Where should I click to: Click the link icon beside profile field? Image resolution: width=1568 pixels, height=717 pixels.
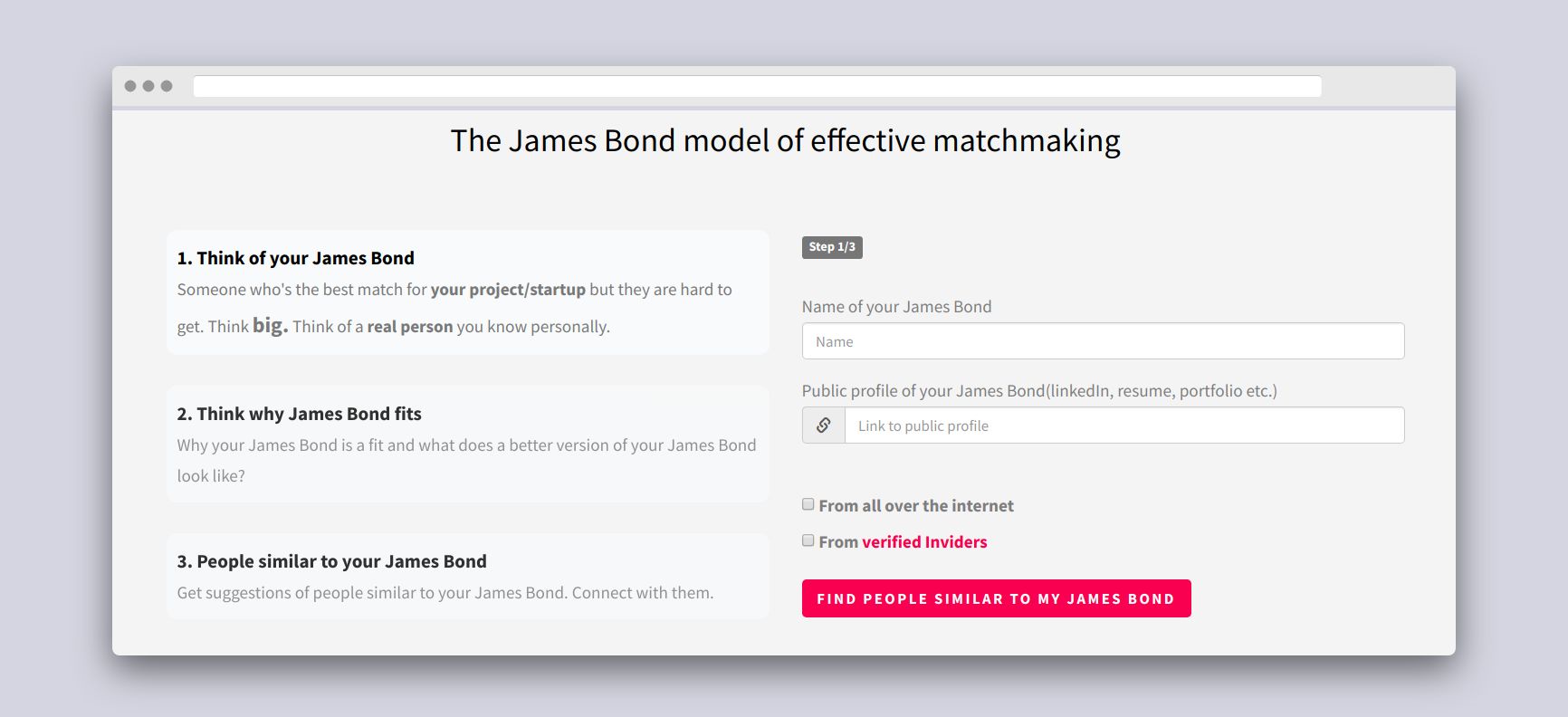tap(823, 425)
